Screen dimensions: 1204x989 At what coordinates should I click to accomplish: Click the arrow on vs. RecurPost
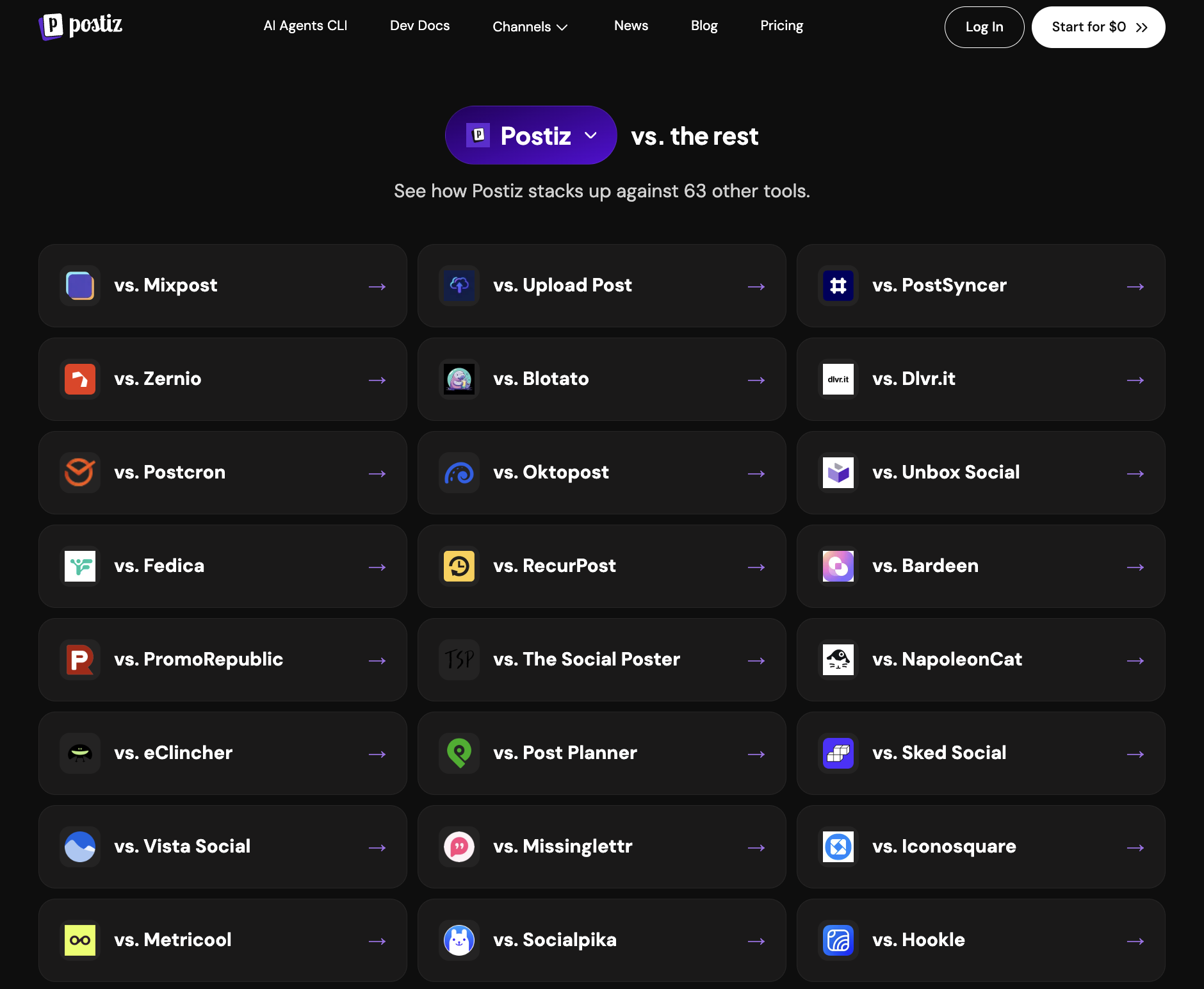(756, 568)
